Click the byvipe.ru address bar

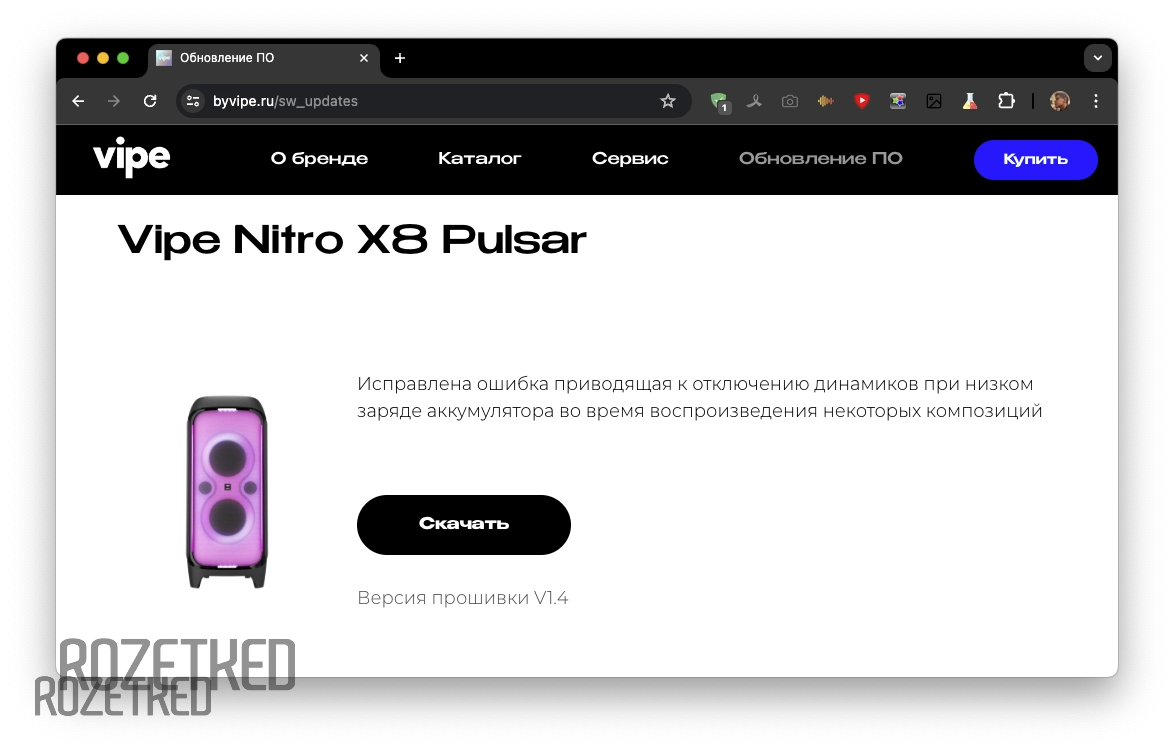pos(434,101)
